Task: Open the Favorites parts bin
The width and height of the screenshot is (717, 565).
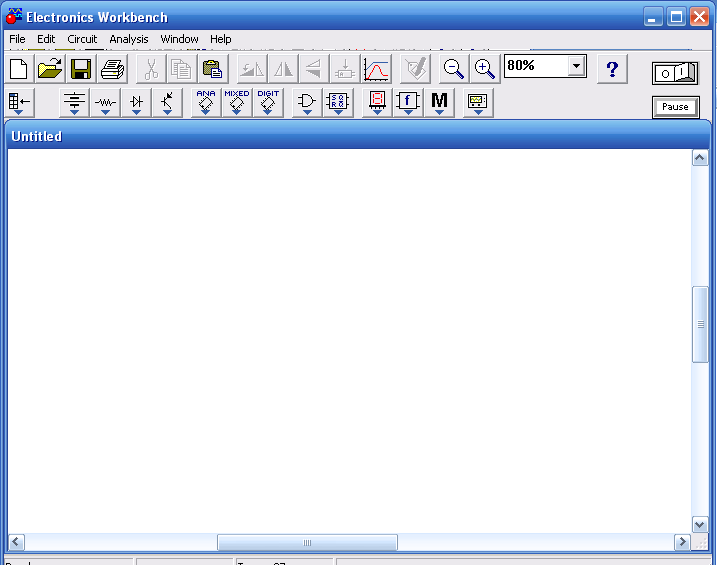Action: (20, 103)
